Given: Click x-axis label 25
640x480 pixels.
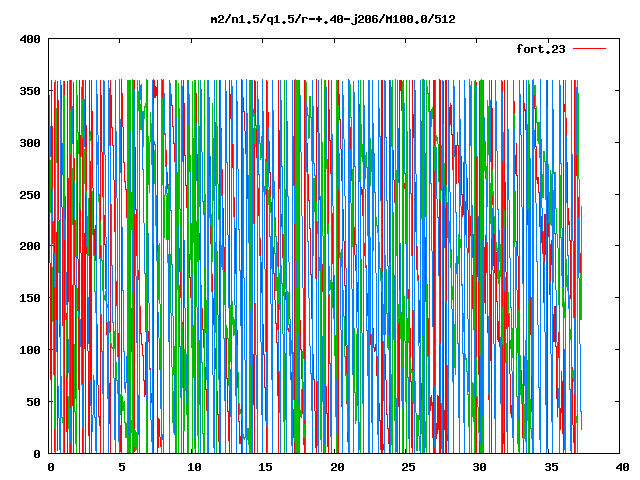Looking at the screenshot, I should (x=408, y=467).
